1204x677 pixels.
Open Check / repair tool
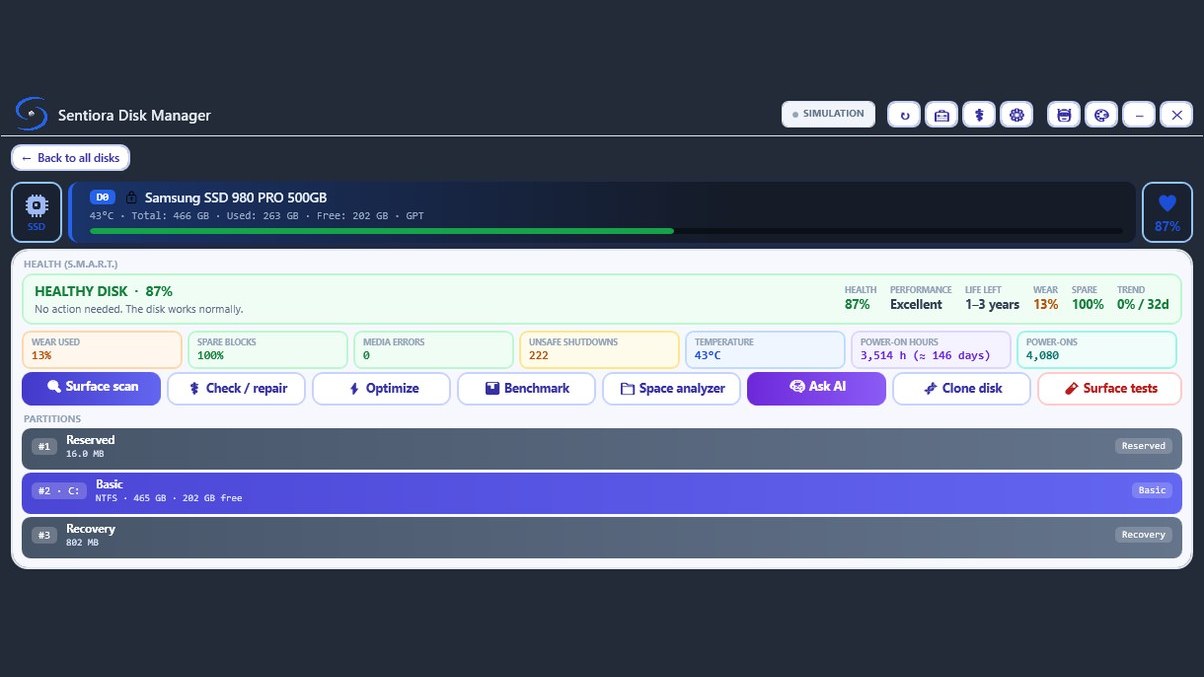coord(236,388)
